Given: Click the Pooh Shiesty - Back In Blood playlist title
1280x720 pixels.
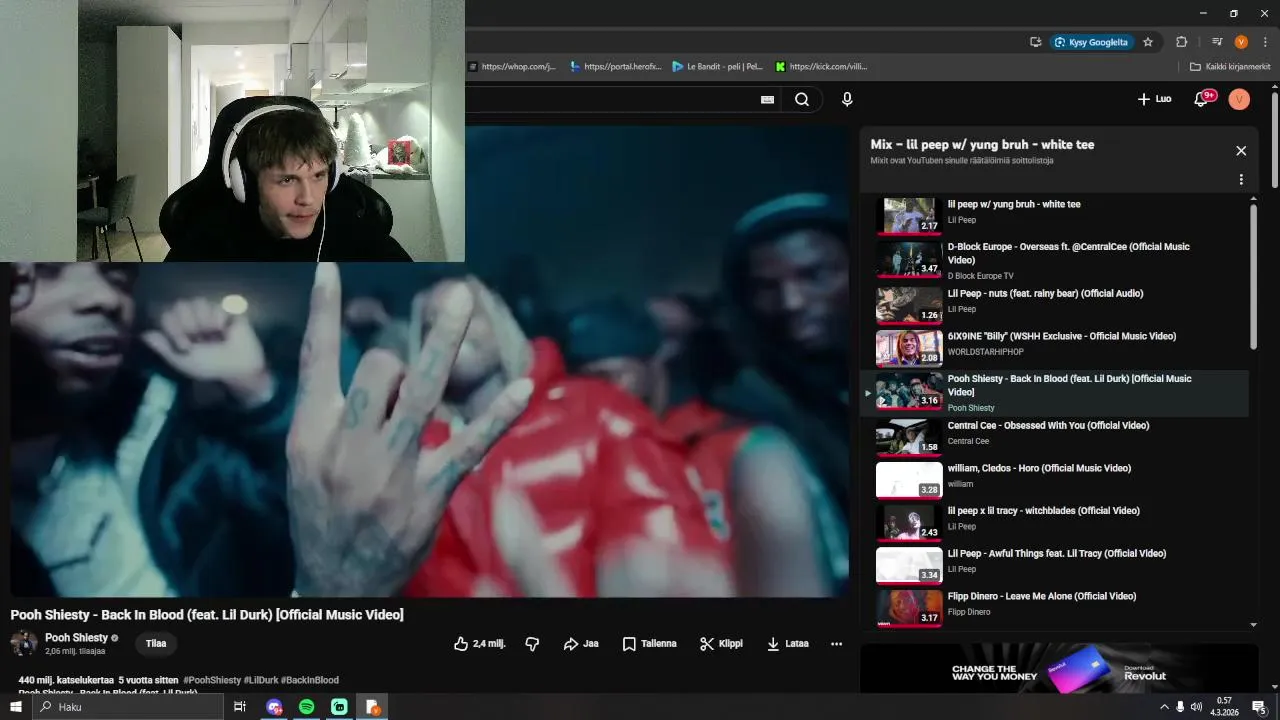Looking at the screenshot, I should point(1069,385).
